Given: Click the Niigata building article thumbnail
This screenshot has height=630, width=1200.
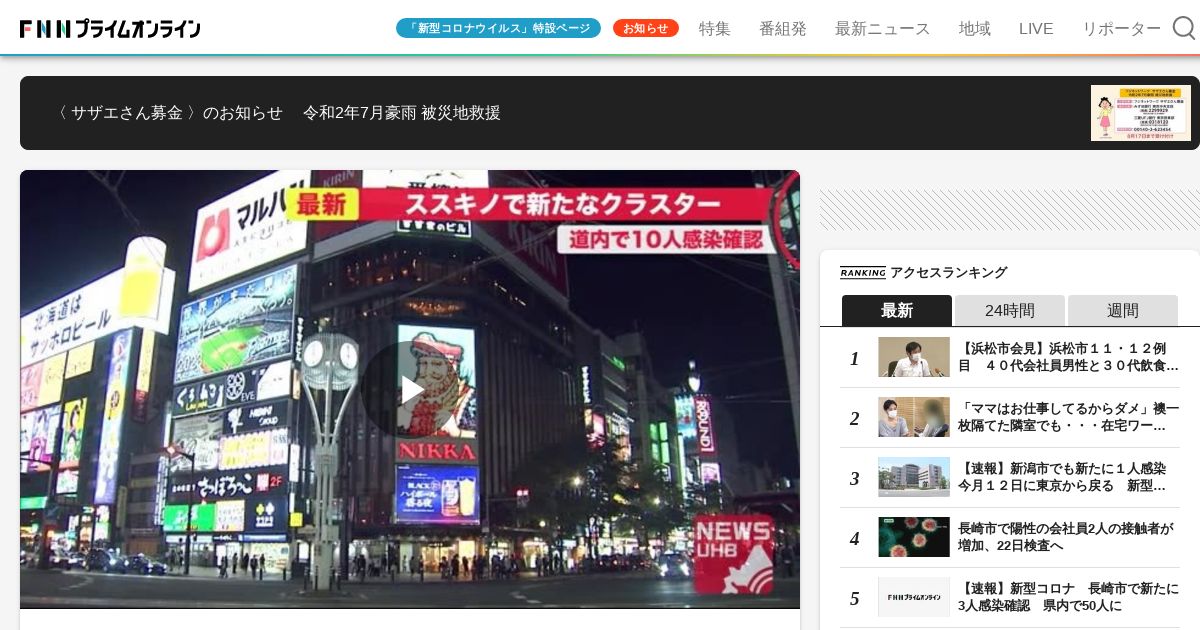Looking at the screenshot, I should coord(914,477).
